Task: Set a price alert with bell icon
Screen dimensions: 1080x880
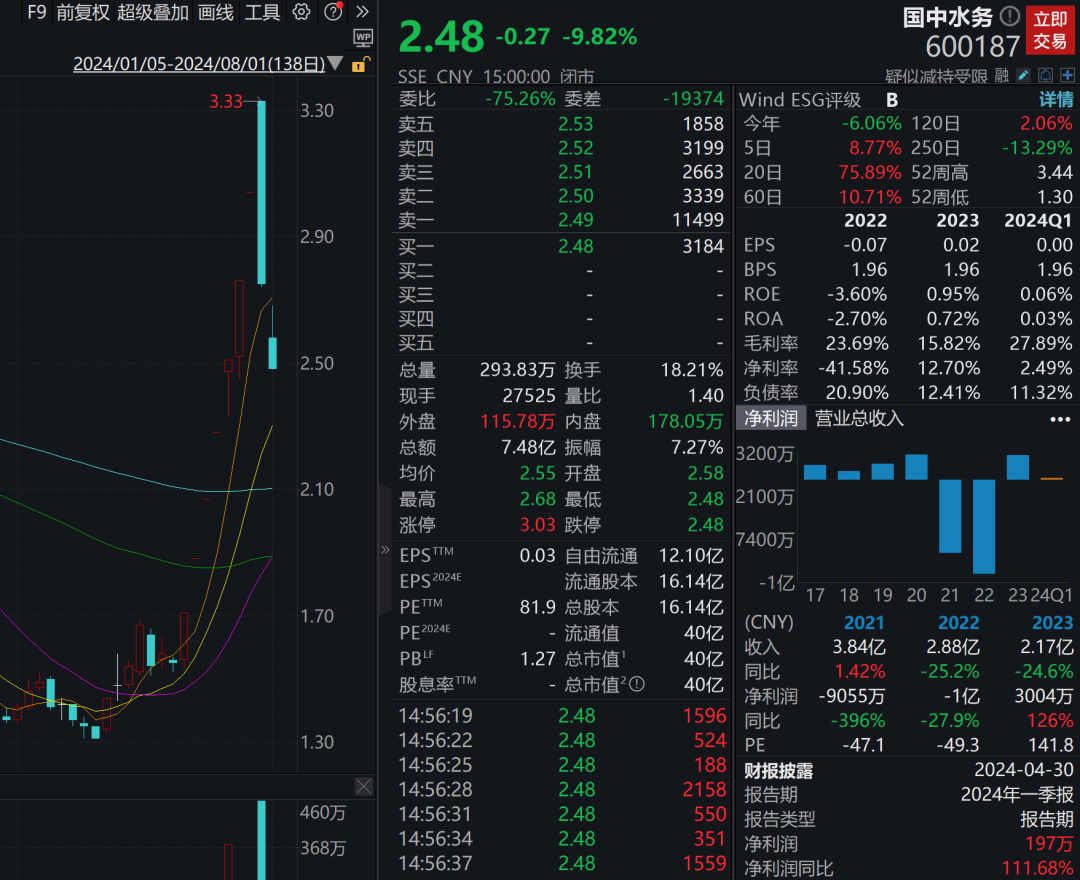Action: click(1045, 75)
